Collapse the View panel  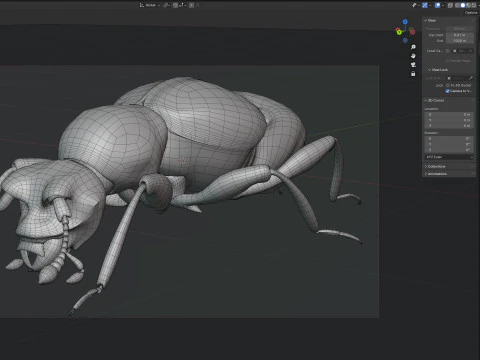pyautogui.click(x=430, y=20)
